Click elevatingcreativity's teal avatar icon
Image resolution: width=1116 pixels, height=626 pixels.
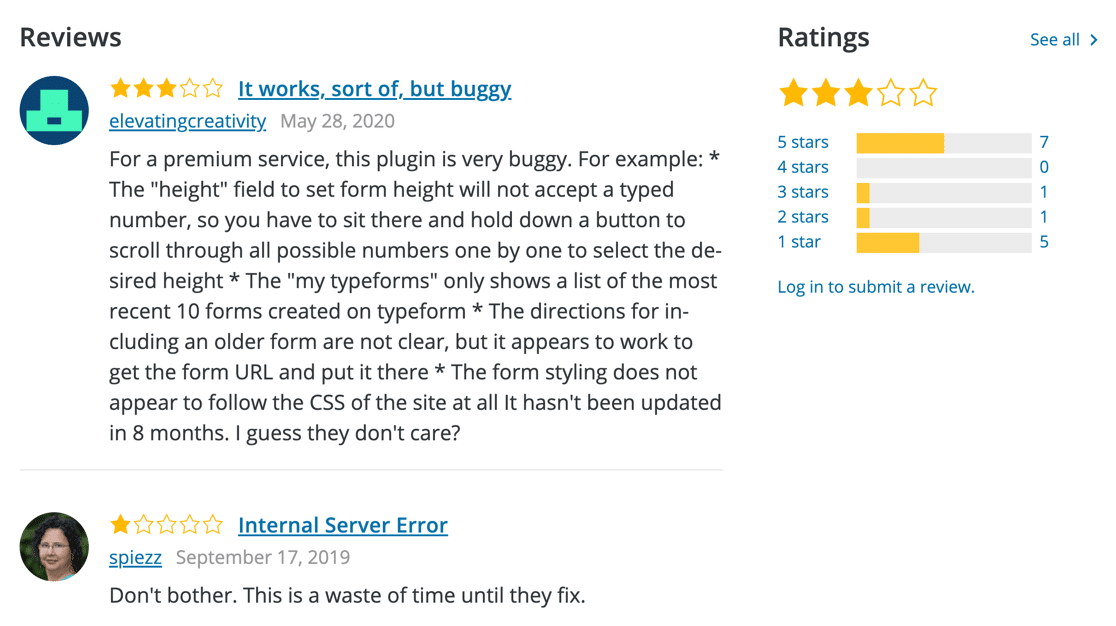point(54,111)
